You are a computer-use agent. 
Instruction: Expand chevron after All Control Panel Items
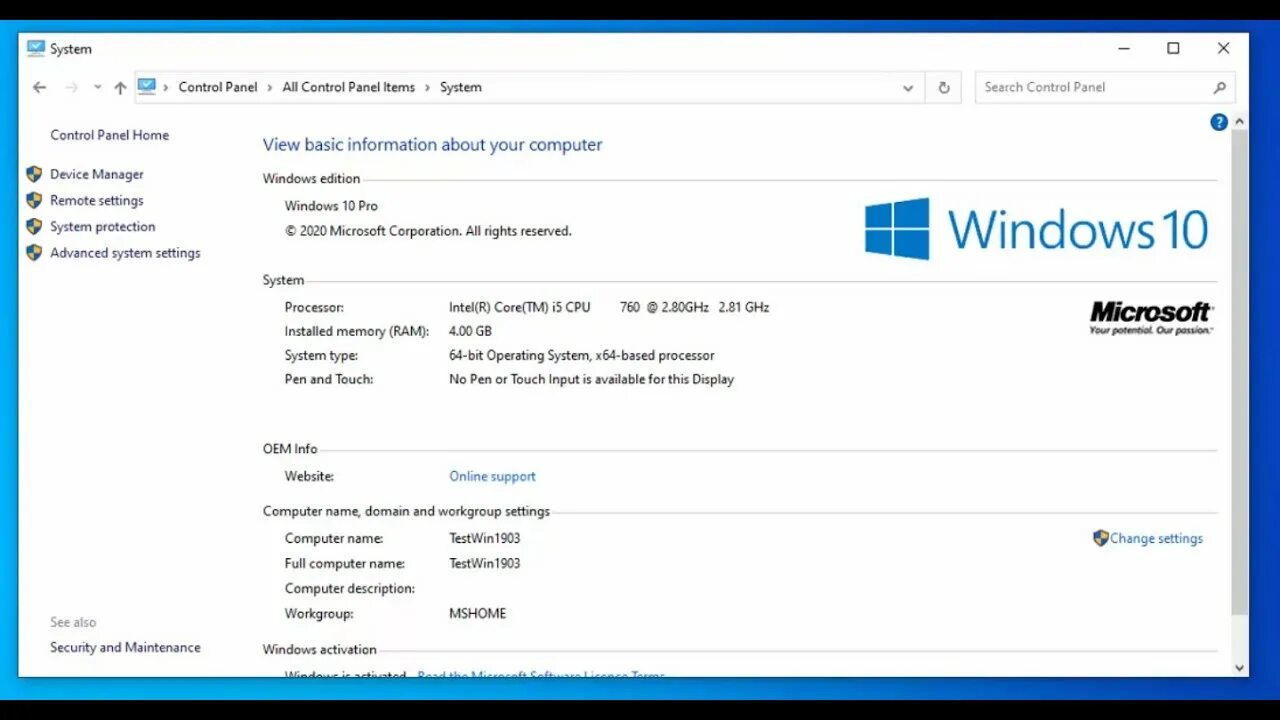(428, 87)
